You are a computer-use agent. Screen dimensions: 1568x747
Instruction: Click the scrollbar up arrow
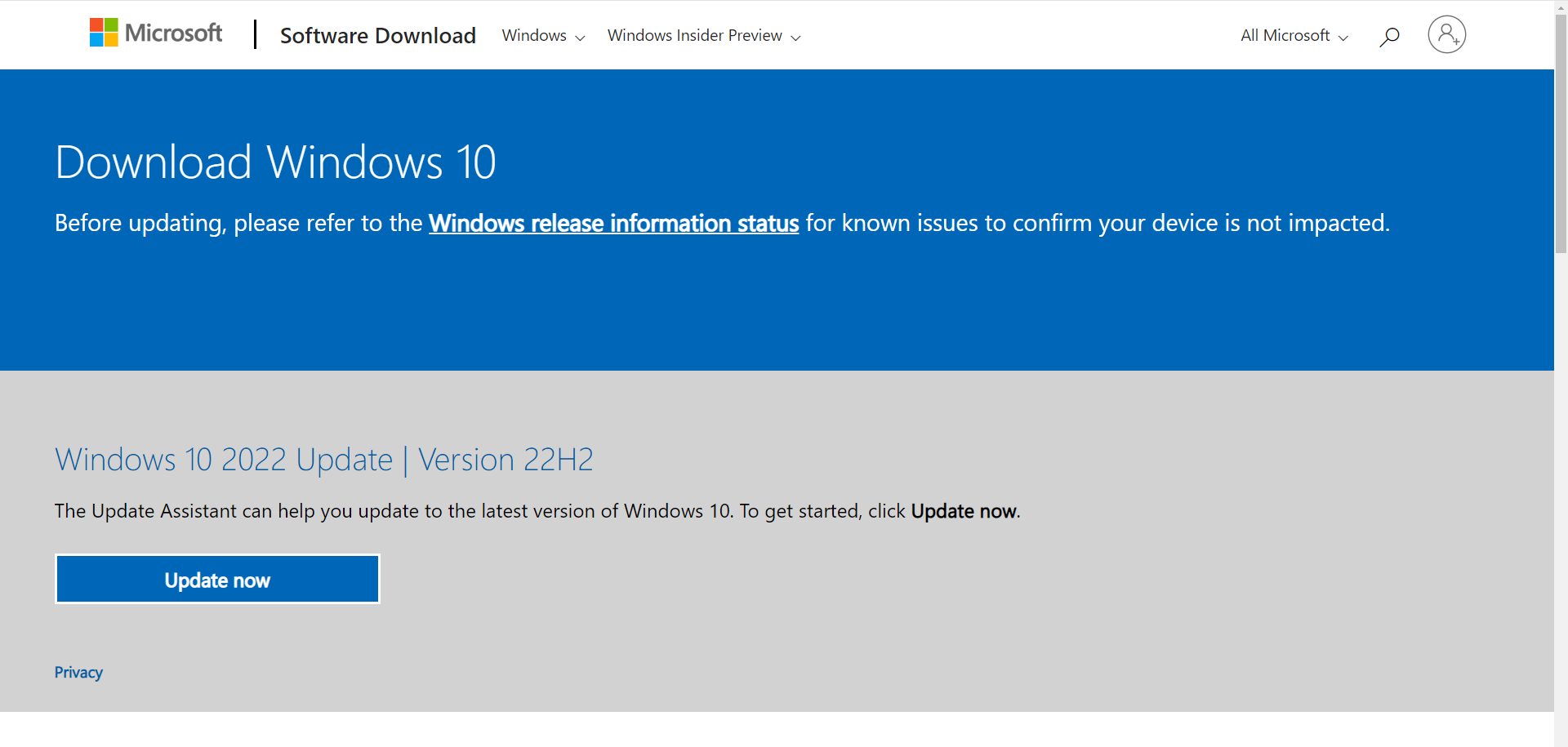[1561, 7]
